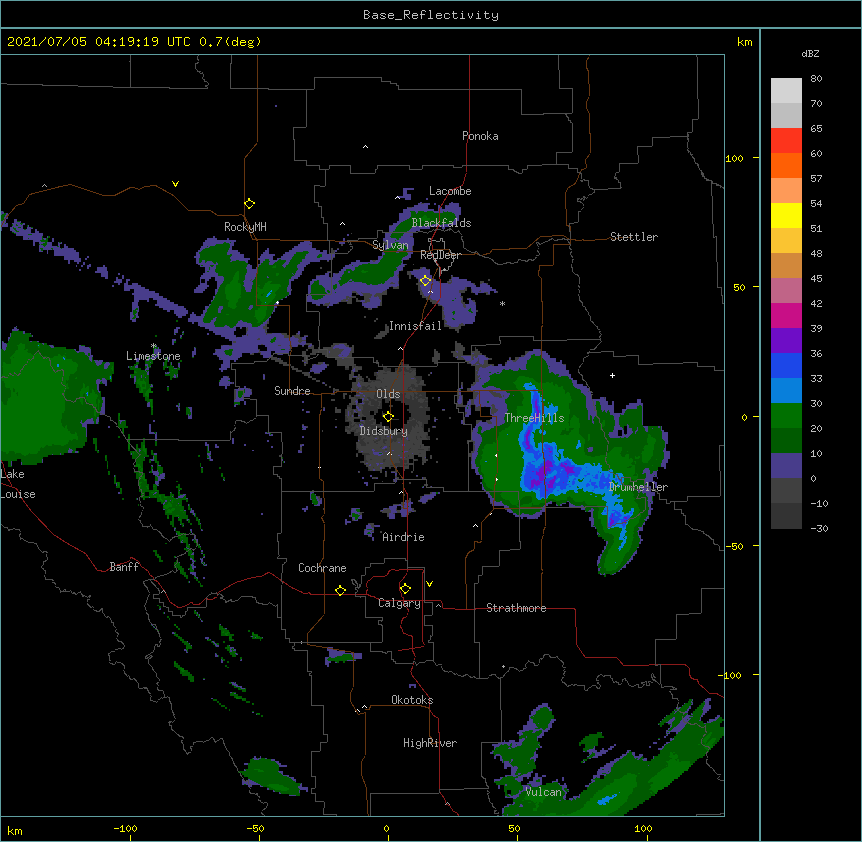The height and width of the screenshot is (842, 862).
Task: Click the 65 value in the dBZ legend
Action: coord(816,128)
